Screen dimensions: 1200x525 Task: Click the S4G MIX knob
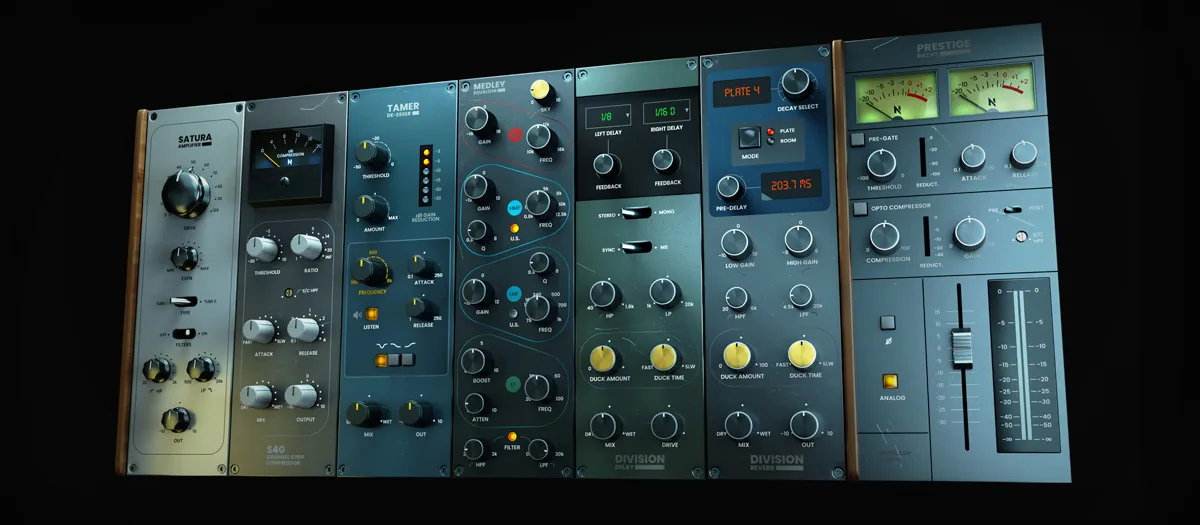[259, 397]
